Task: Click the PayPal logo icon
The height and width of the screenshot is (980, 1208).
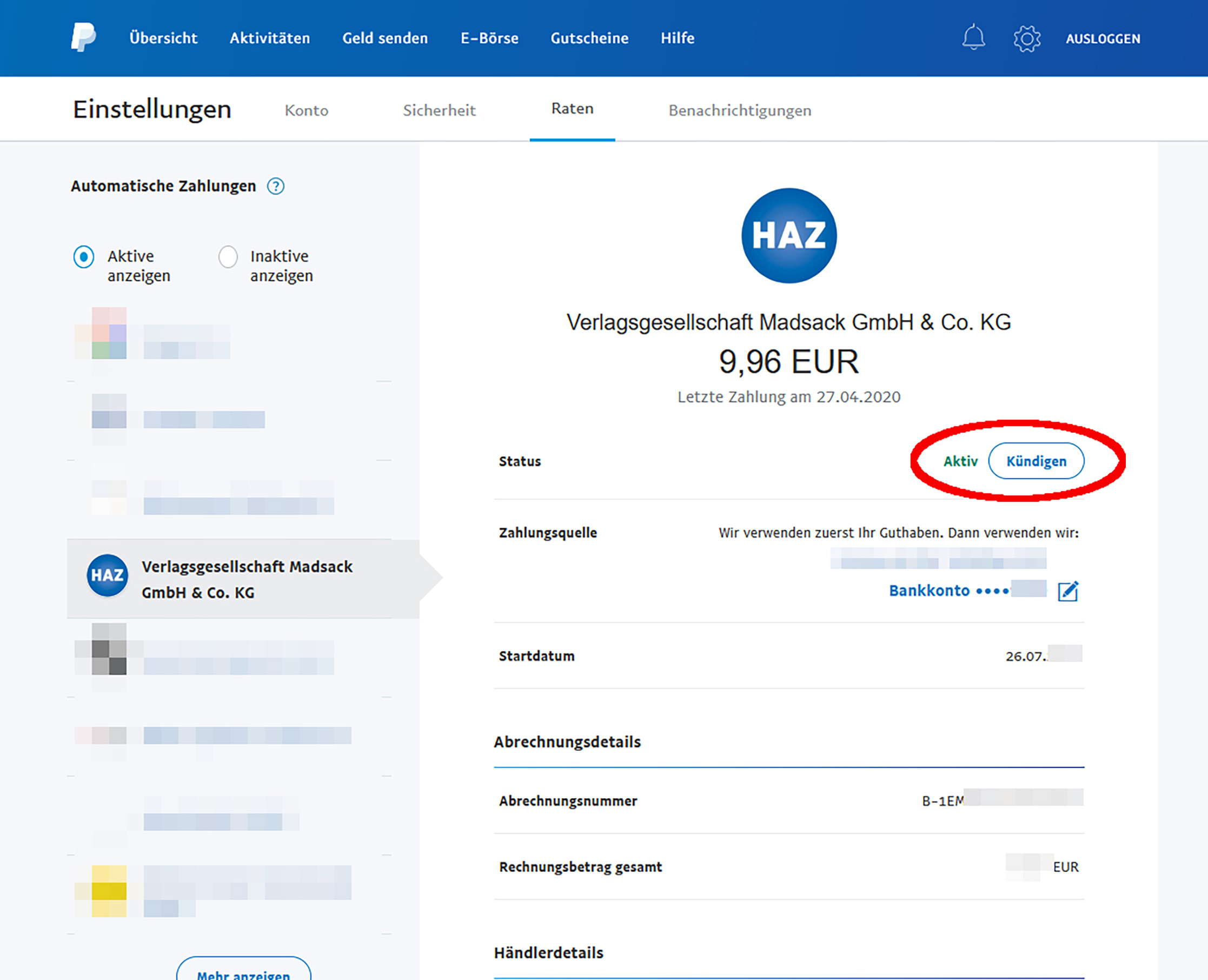Action: click(83, 37)
